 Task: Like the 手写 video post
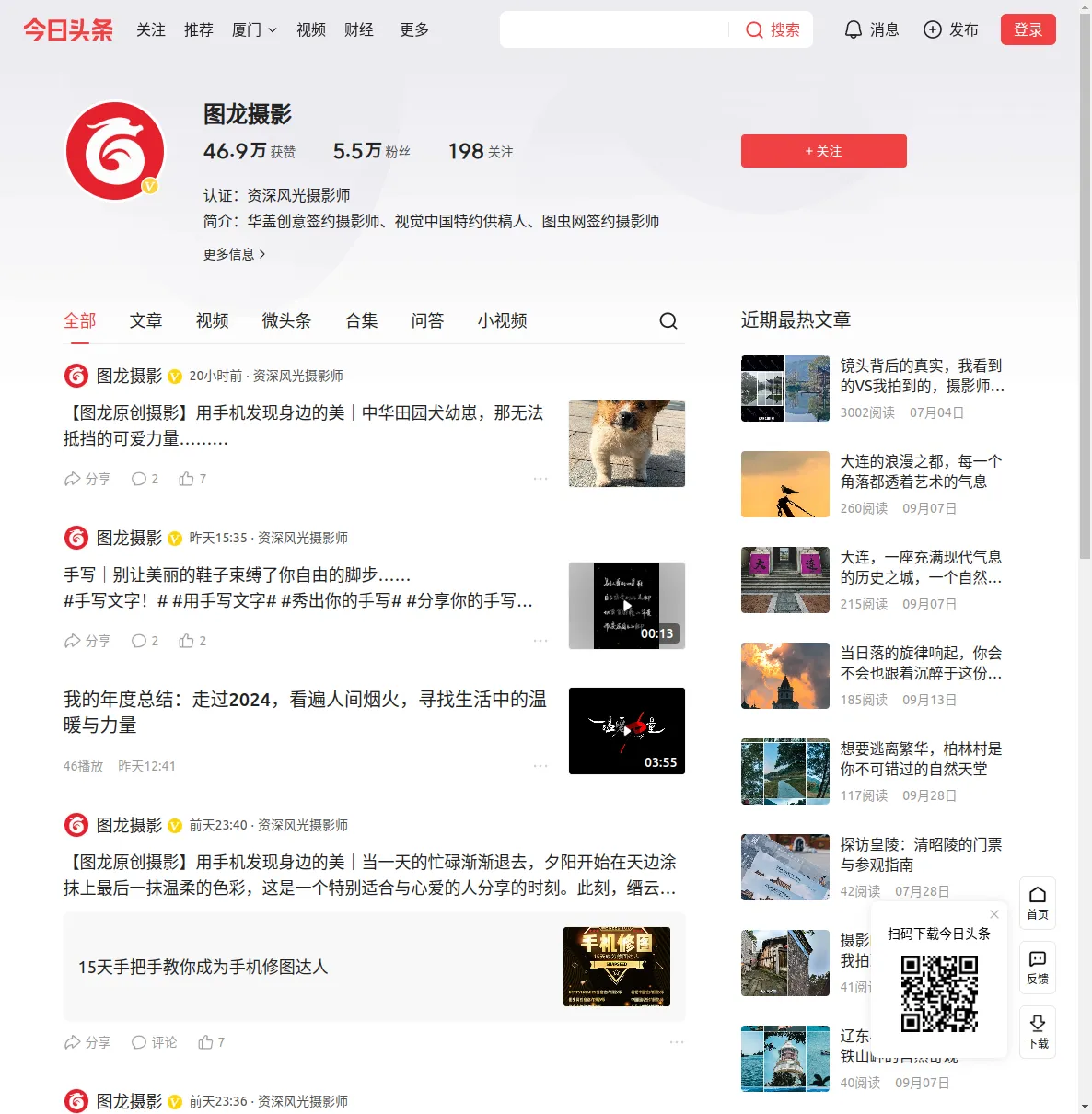pyautogui.click(x=192, y=641)
